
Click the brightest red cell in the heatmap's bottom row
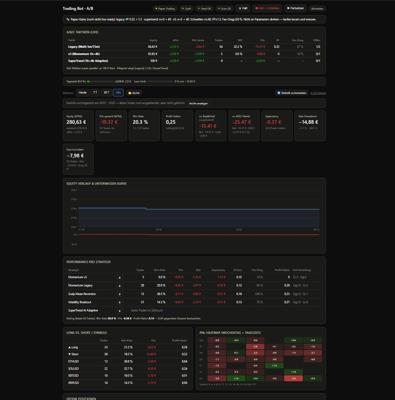tap(293, 379)
